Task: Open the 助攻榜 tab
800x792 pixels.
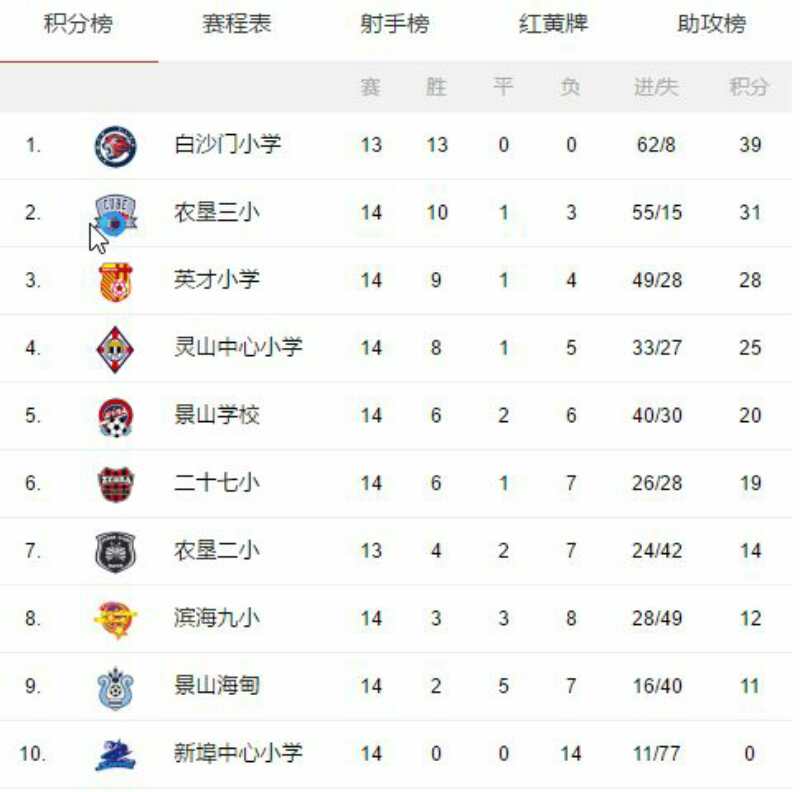Action: pyautogui.click(x=712, y=23)
